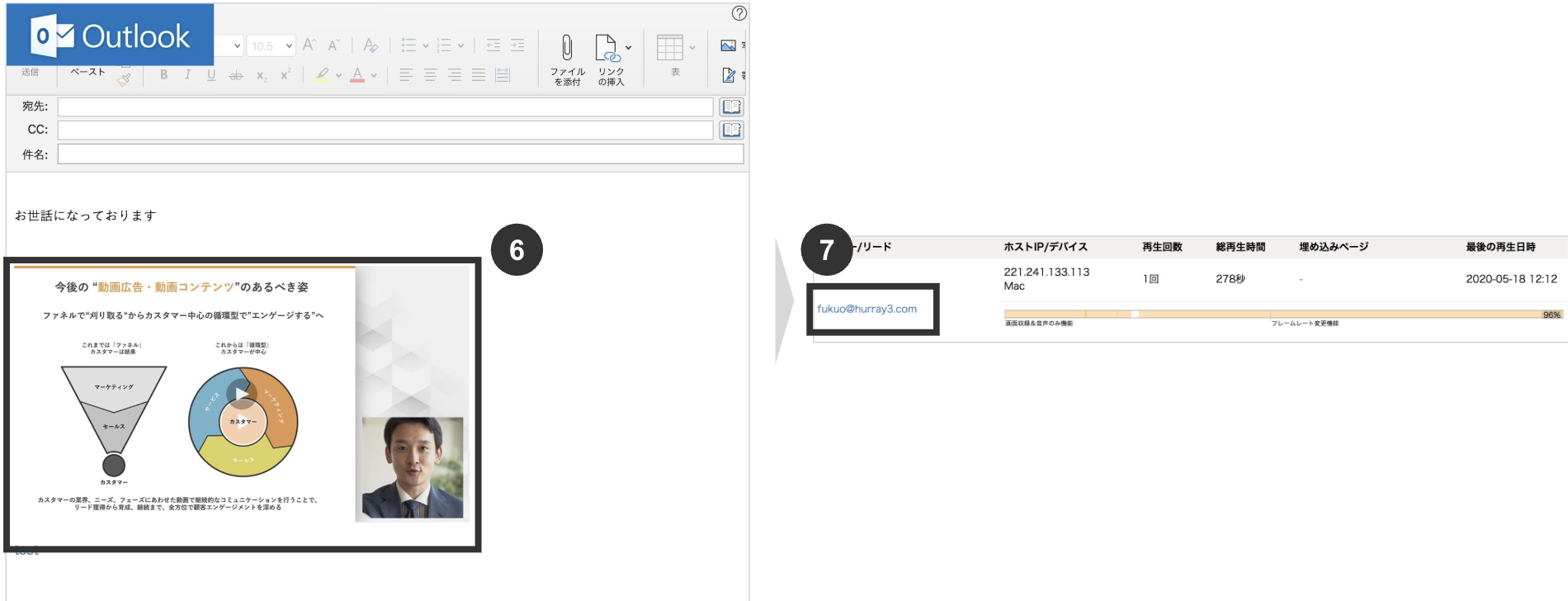Click the insert picture icon
This screenshot has height=601, width=1568.
[728, 45]
